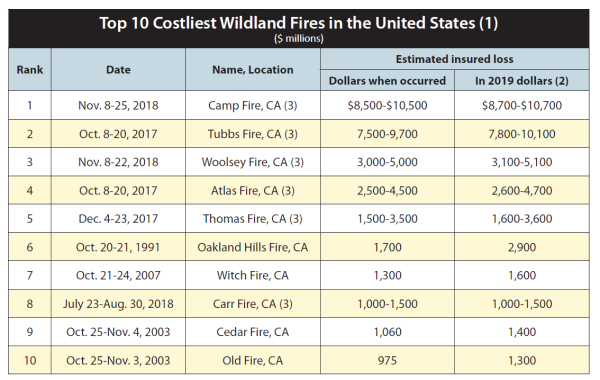The height and width of the screenshot is (380, 600).
Task: Click the Camp Fire, CA (3) cell
Action: pos(253,105)
